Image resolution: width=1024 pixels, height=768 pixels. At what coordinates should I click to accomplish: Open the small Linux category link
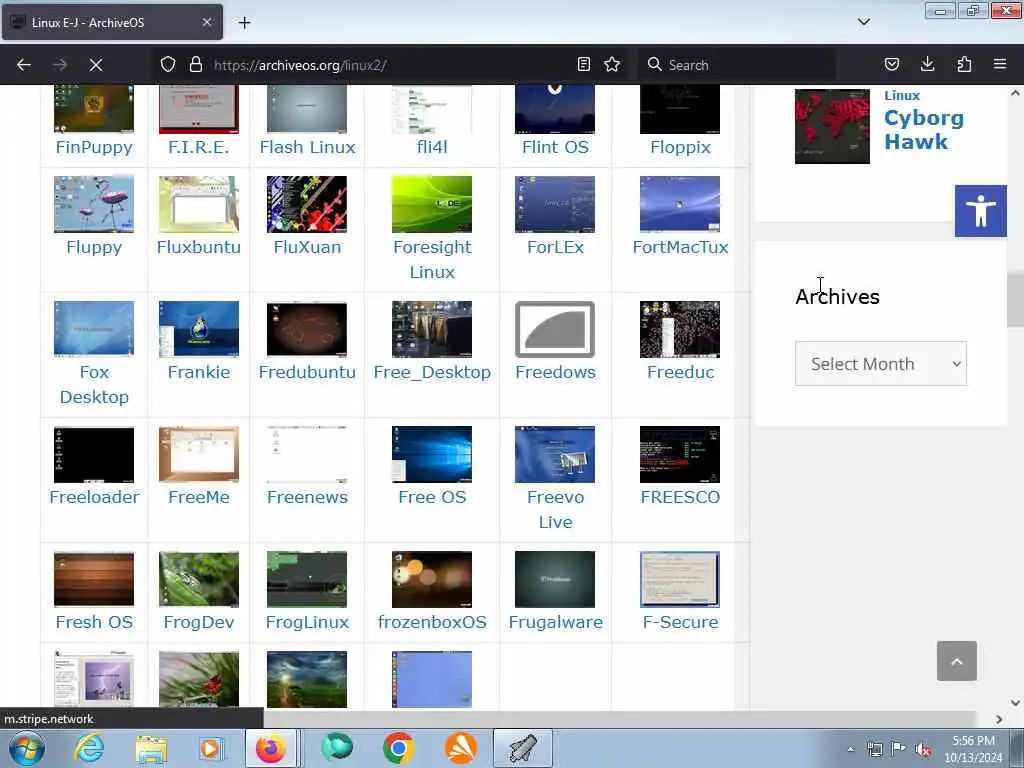coord(902,95)
